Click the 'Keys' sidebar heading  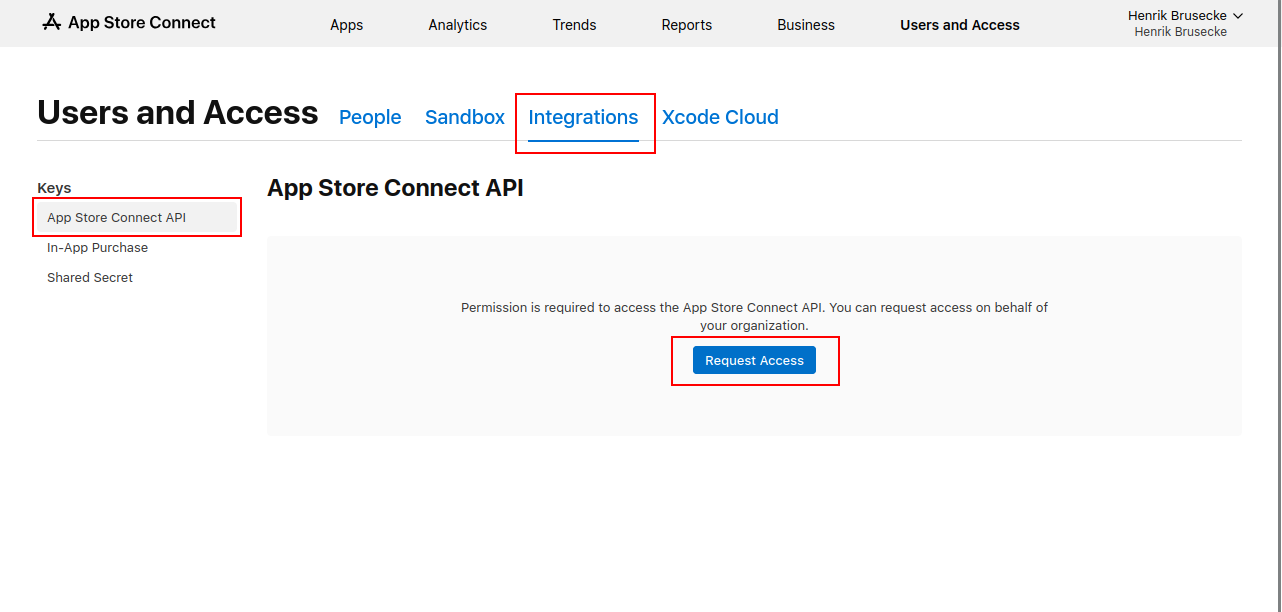click(54, 188)
